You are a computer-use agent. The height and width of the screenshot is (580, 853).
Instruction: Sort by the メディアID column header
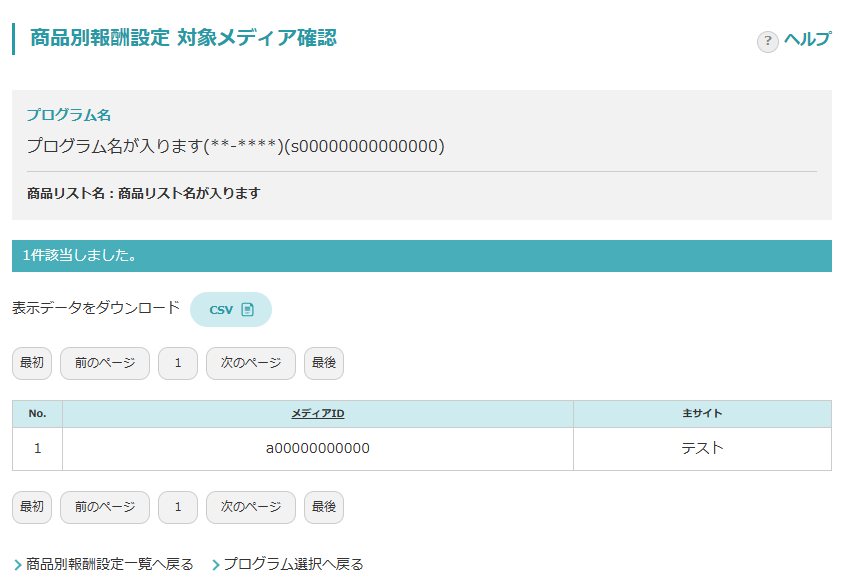(317, 414)
